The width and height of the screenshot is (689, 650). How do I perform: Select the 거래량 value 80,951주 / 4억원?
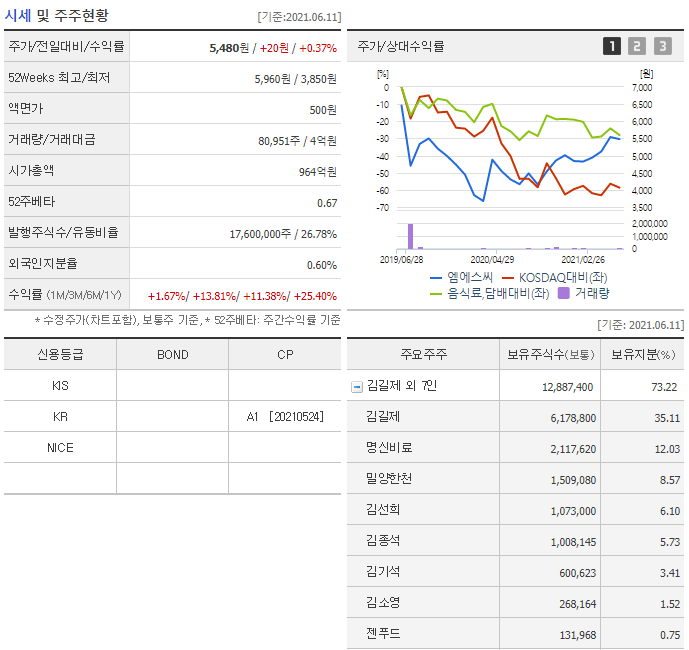tap(297, 141)
